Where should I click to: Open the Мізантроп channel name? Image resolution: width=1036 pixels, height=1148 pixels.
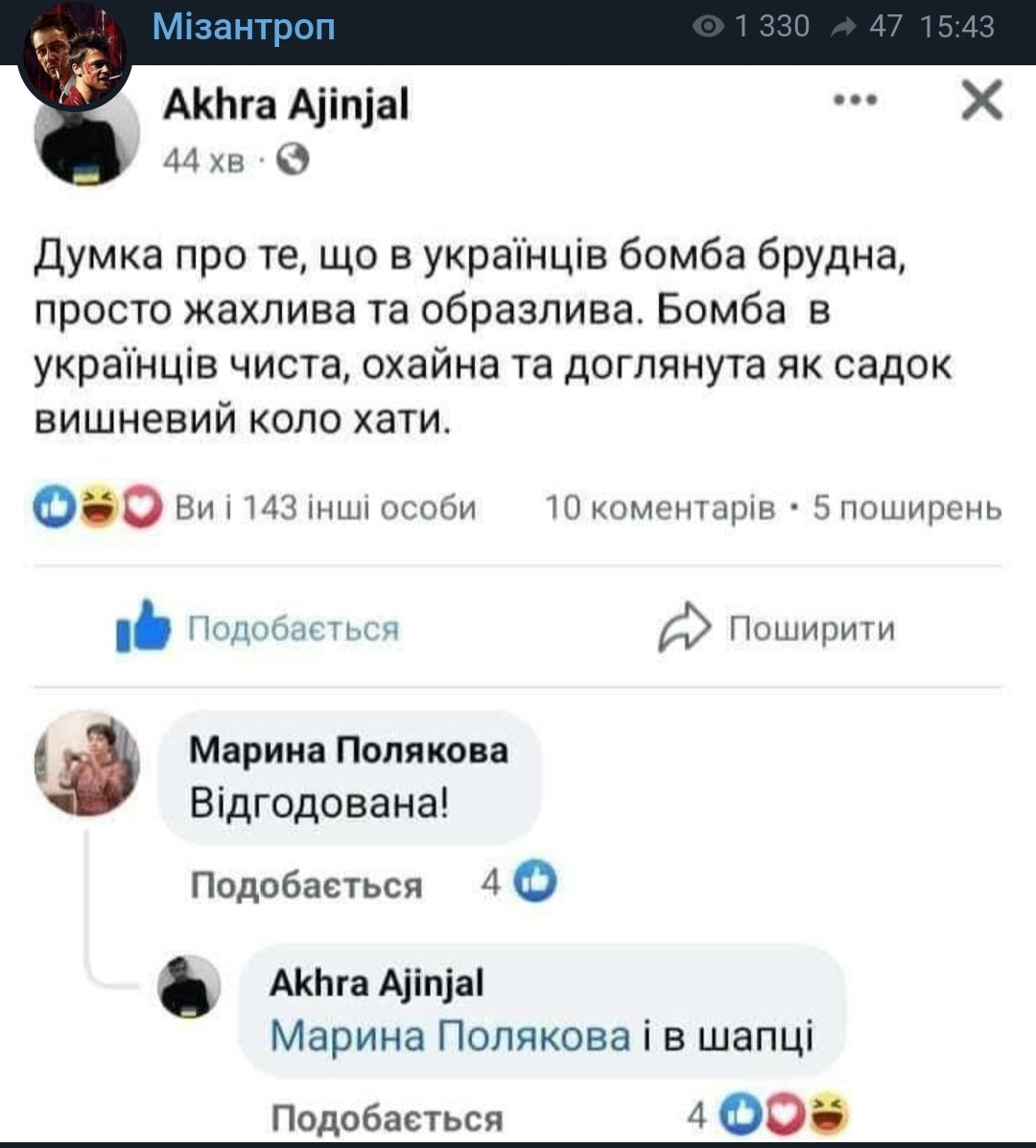click(244, 27)
